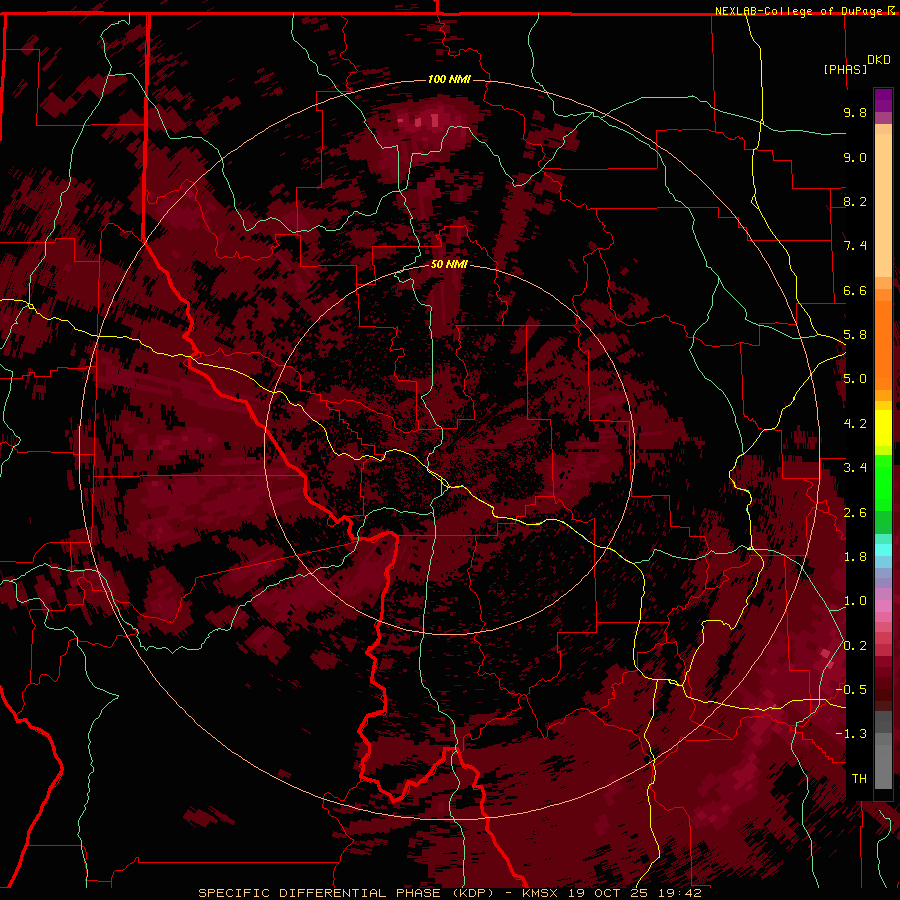The width and height of the screenshot is (900, 900).
Task: Click the orange color bar segment
Action: pos(883,344)
